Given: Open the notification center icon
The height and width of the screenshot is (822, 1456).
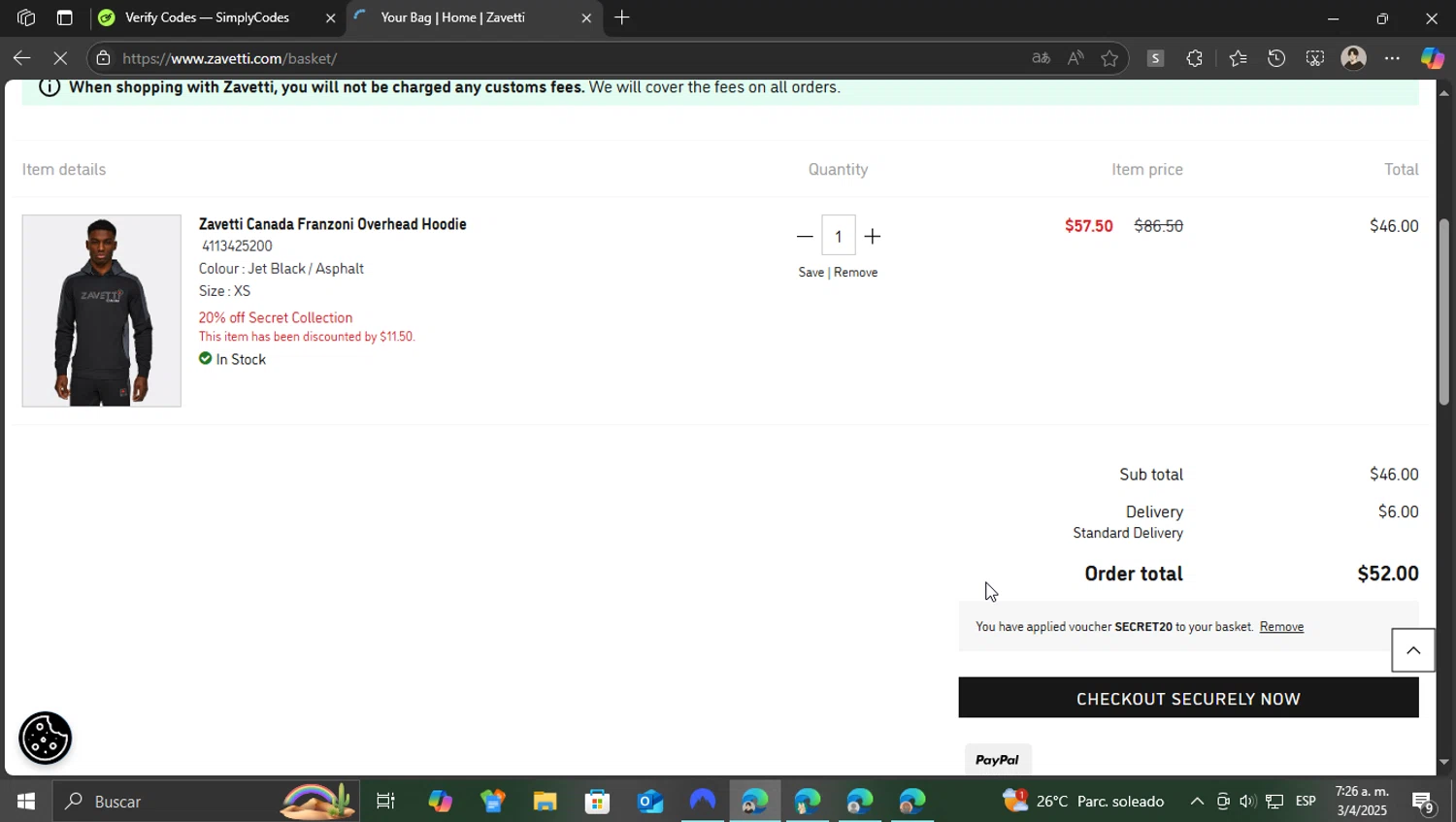Looking at the screenshot, I should [x=1423, y=802].
